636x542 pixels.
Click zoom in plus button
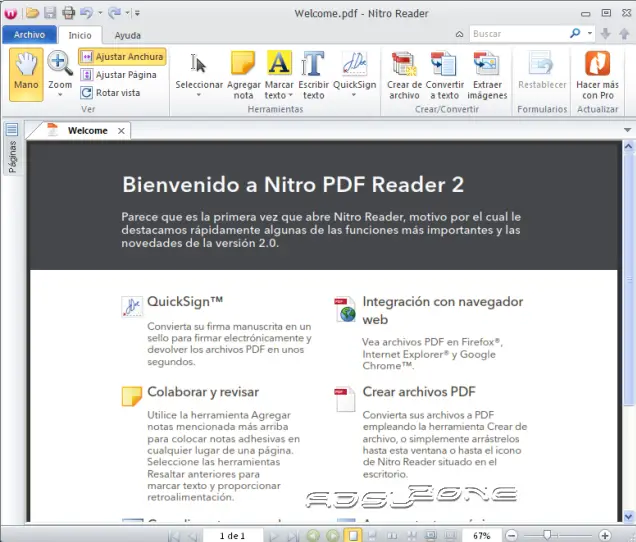(604, 536)
